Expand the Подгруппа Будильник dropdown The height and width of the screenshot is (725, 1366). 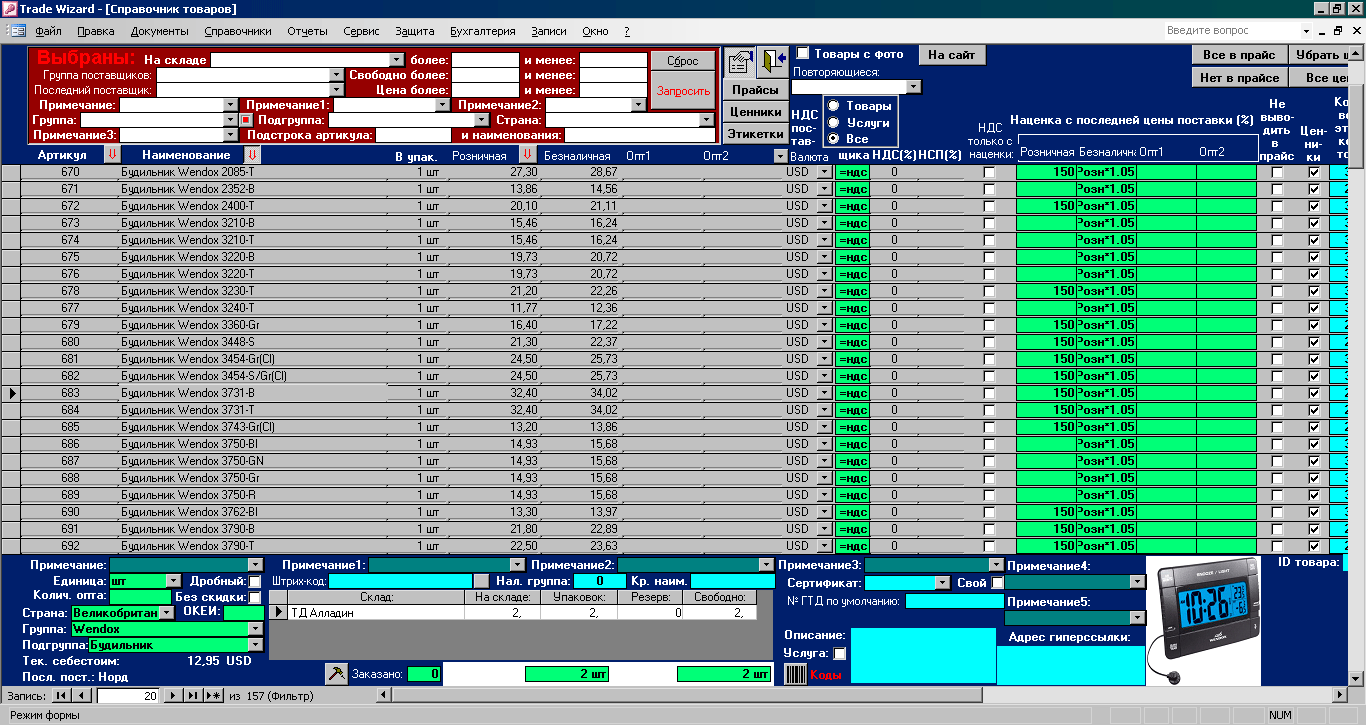(x=254, y=645)
